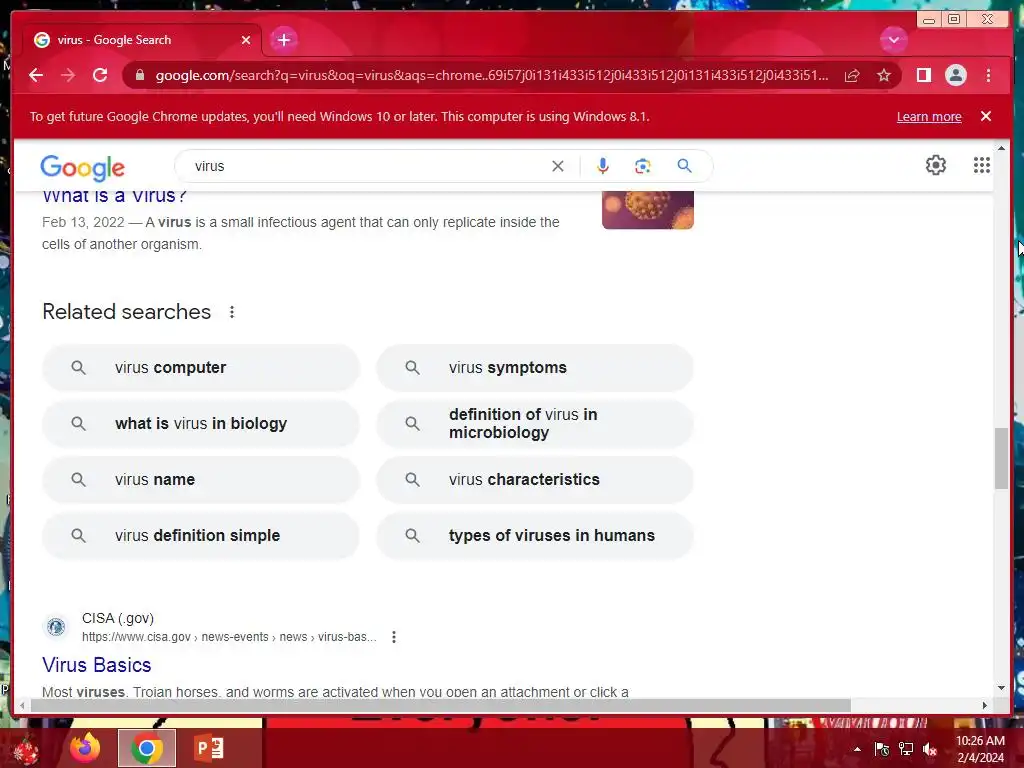The height and width of the screenshot is (768, 1024).
Task: Click the CISA site favicon
Action: tap(56, 627)
